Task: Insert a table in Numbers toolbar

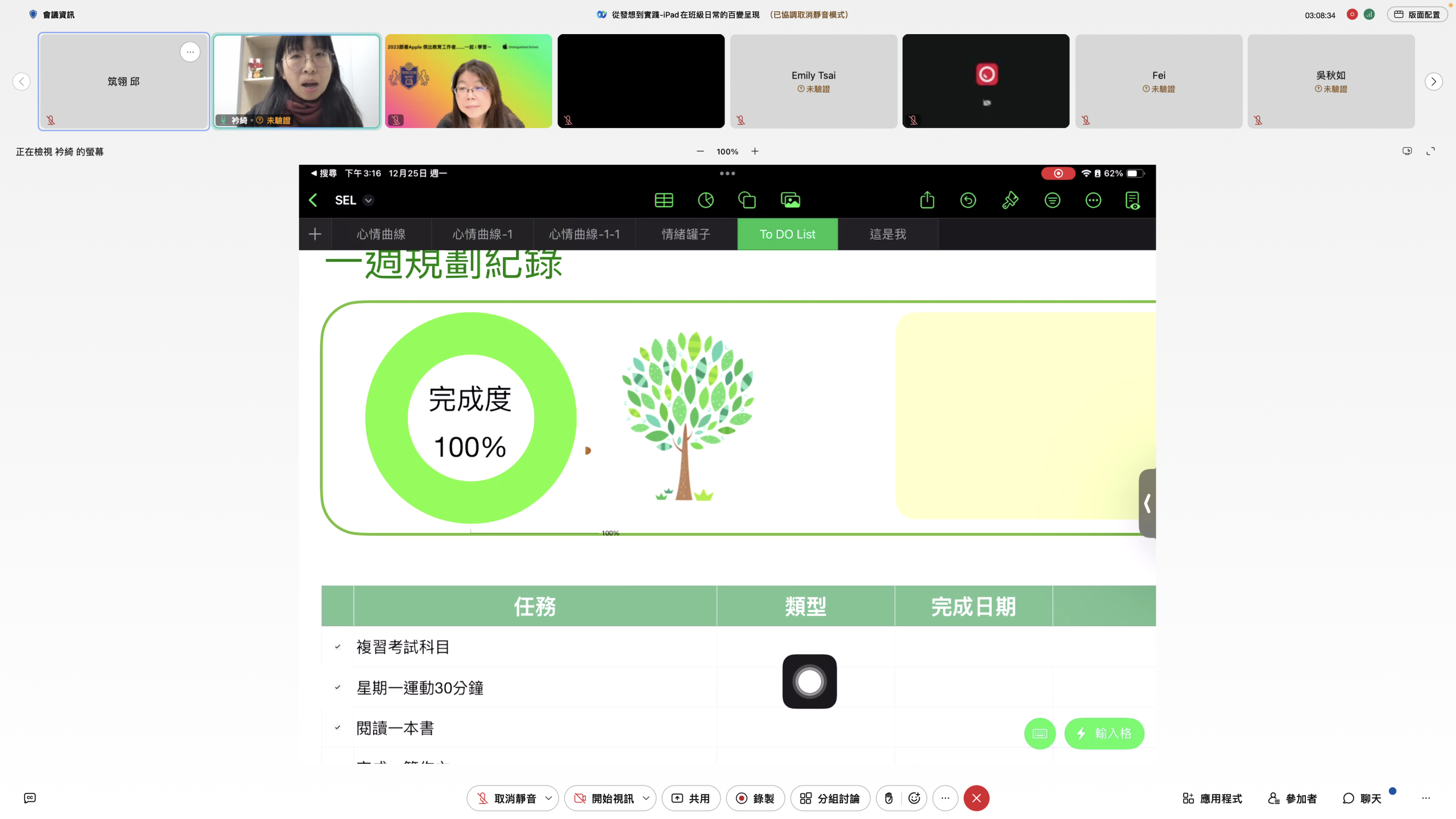Action: [x=664, y=200]
